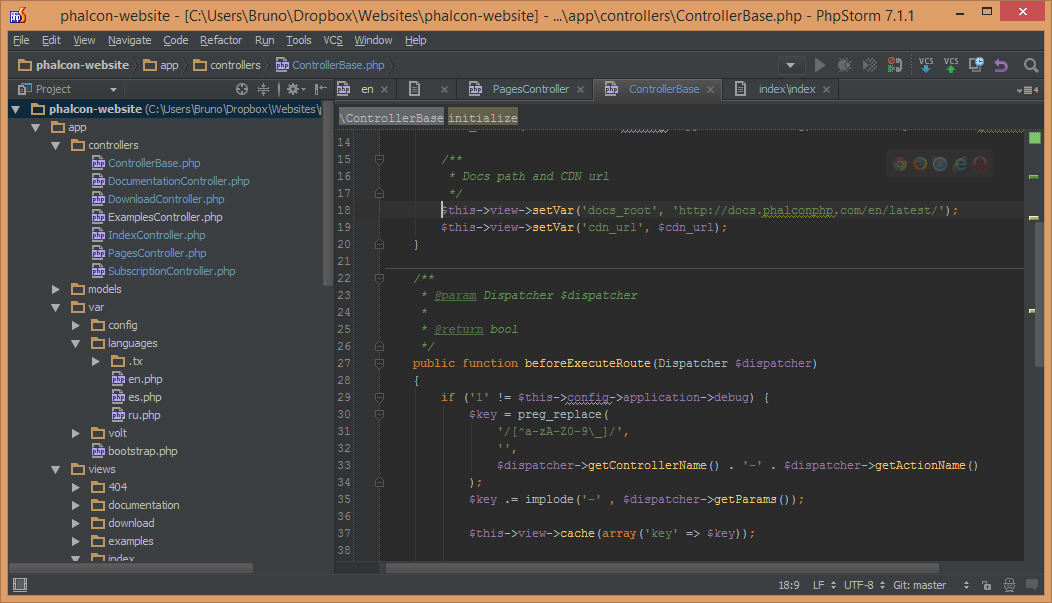1052x603 pixels.
Task: Expand the models folder in the tree
Action: tap(57, 289)
